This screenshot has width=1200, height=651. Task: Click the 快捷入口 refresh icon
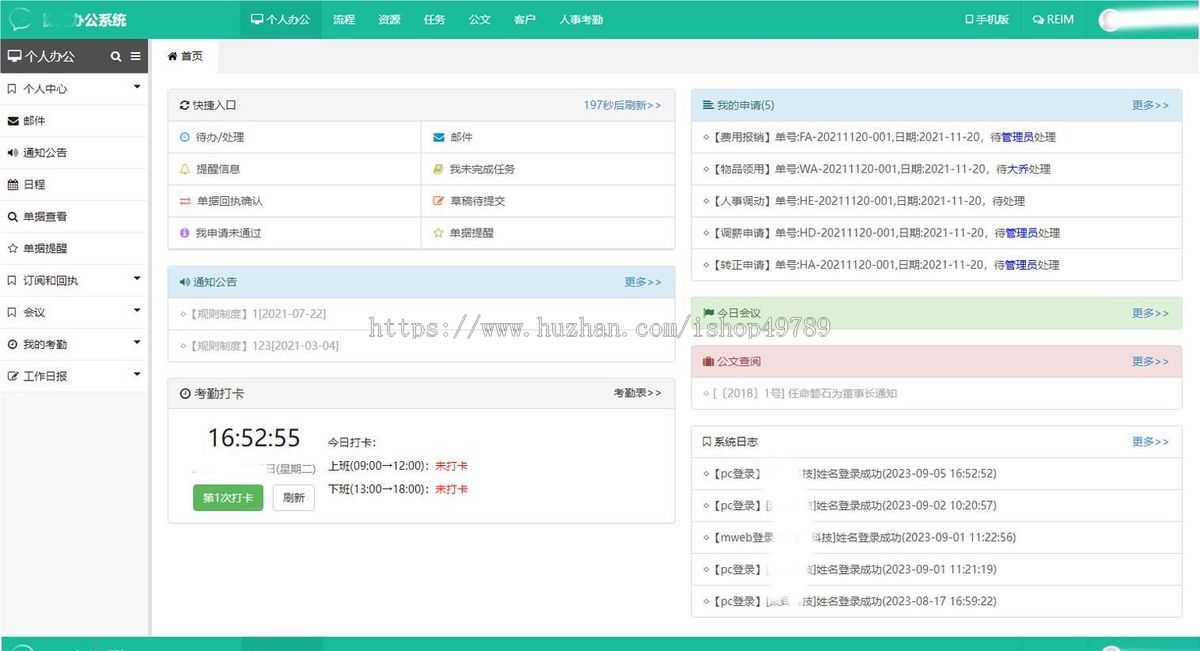[184, 105]
